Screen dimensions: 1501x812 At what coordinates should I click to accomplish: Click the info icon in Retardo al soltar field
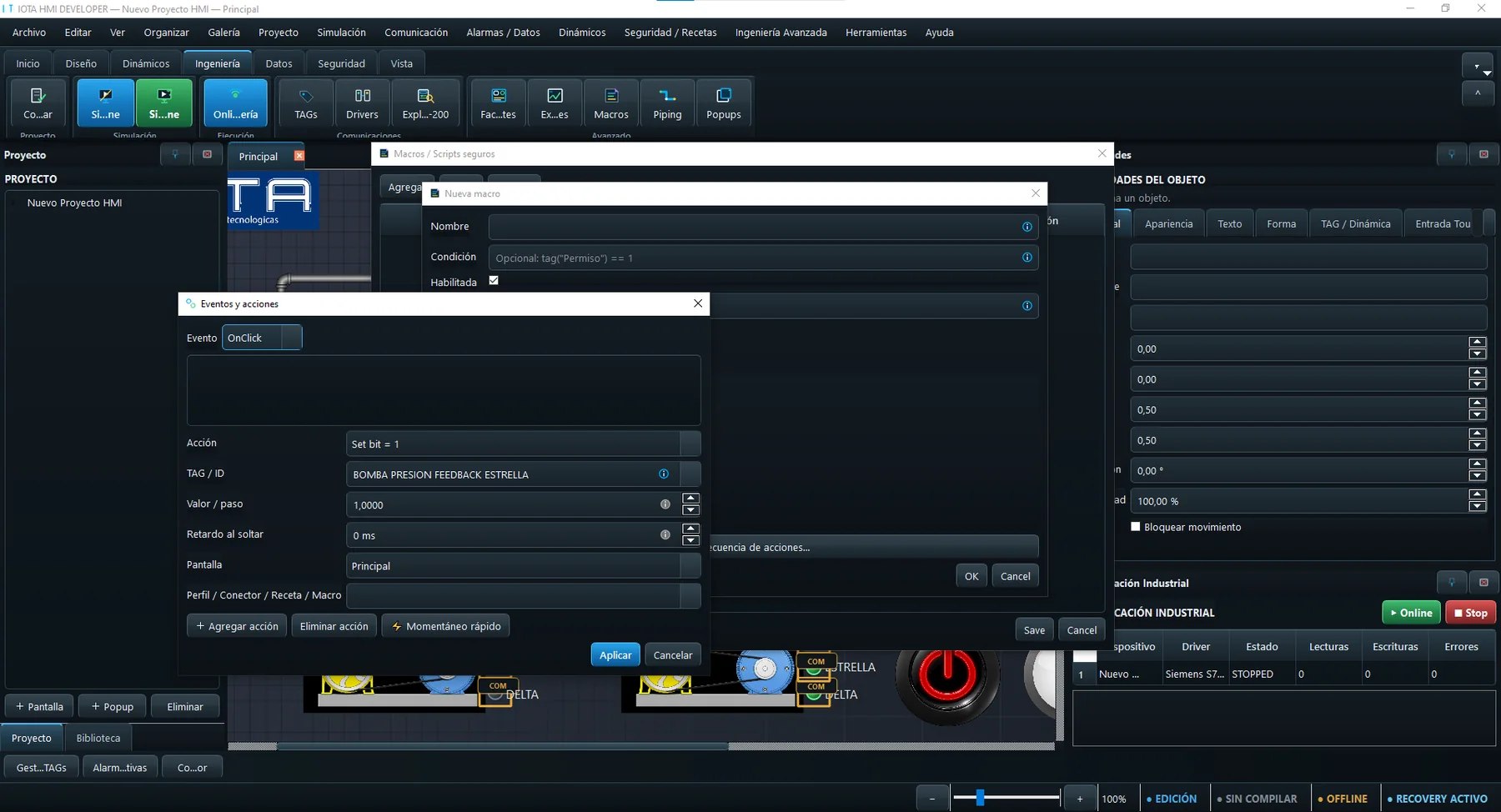click(x=665, y=535)
